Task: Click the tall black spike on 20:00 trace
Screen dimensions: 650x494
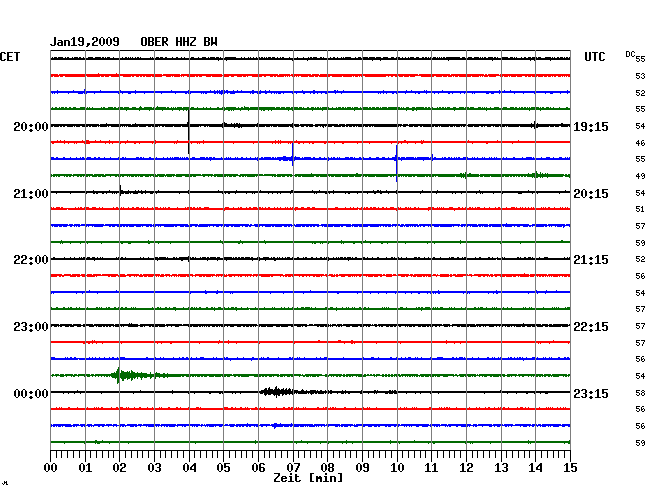Action: (x=189, y=131)
